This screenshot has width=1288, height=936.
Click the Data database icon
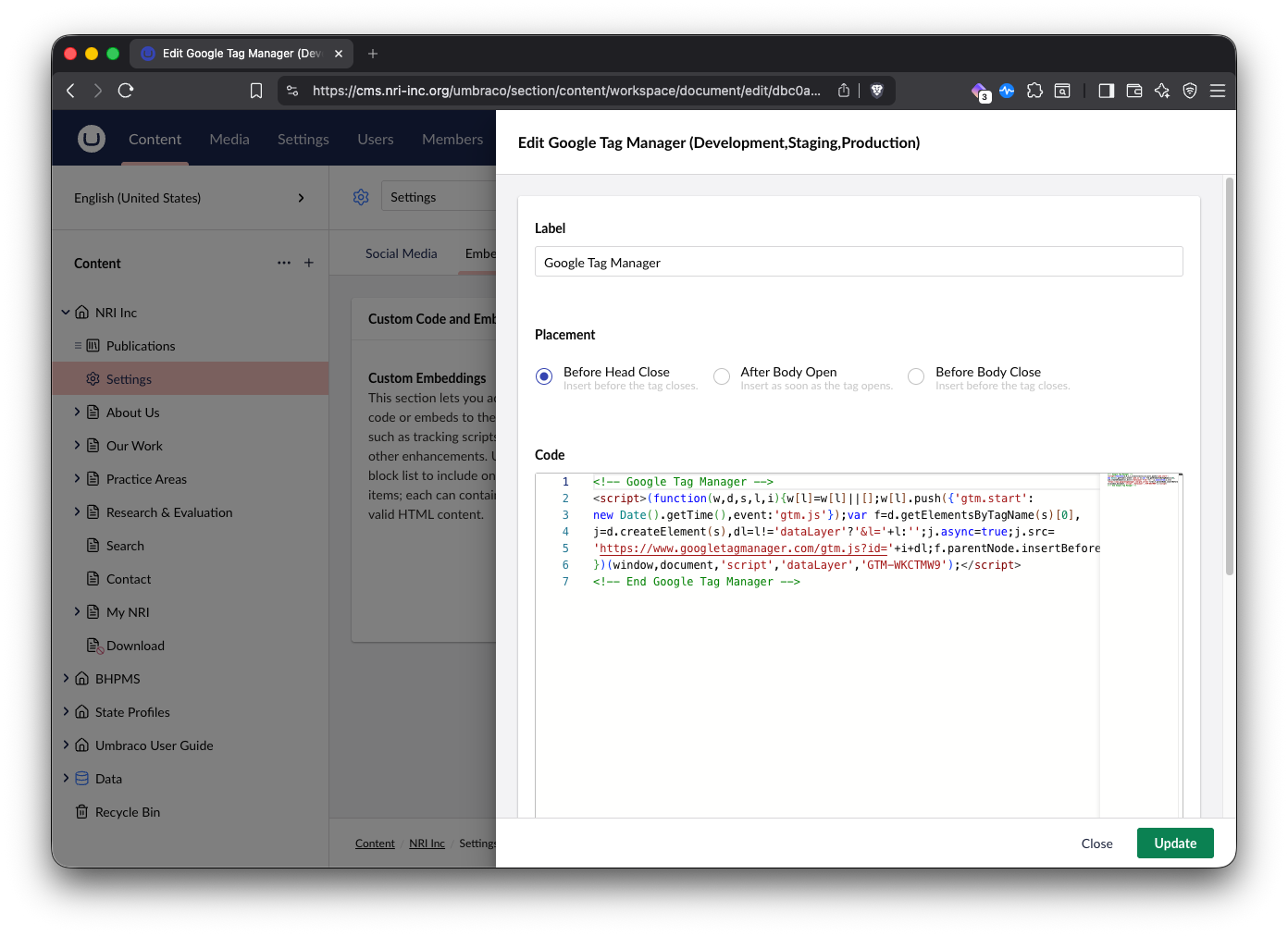pyautogui.click(x=81, y=779)
